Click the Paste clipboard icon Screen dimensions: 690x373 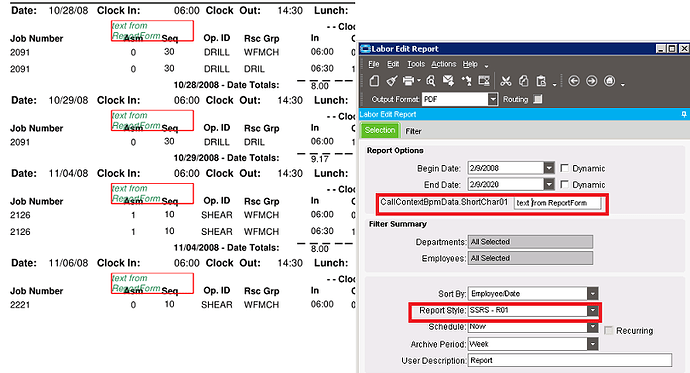[541, 81]
